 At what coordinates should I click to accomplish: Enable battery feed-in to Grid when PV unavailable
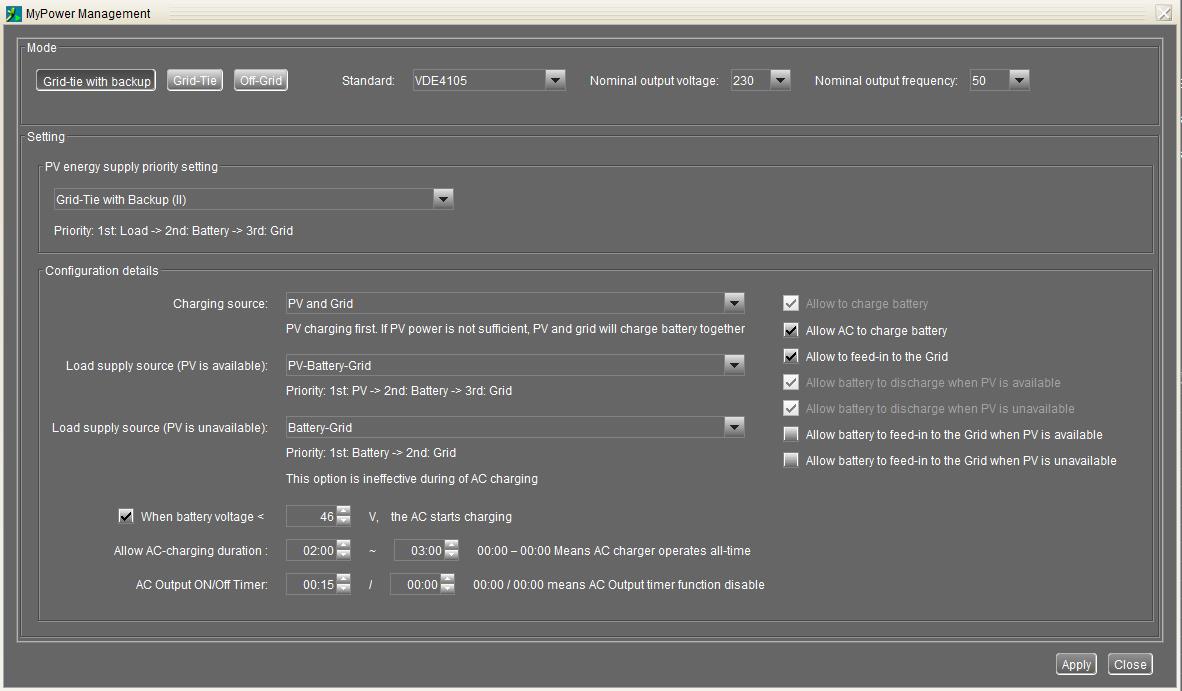[791, 460]
